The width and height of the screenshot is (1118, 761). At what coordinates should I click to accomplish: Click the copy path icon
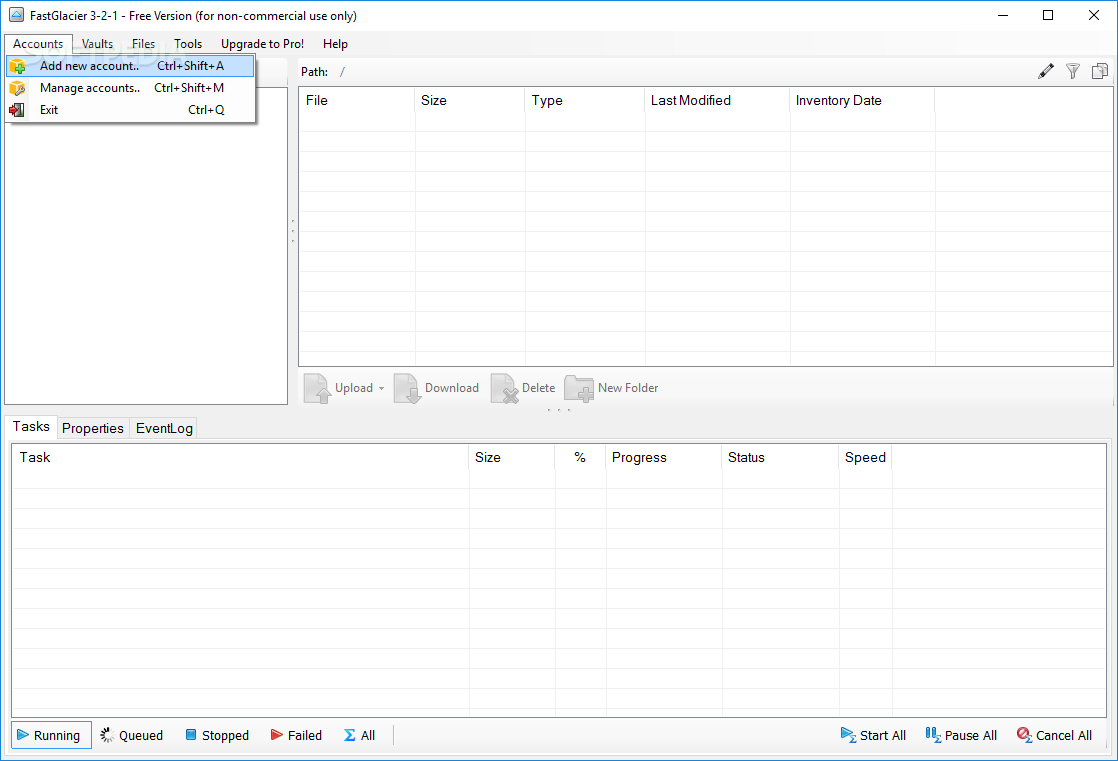point(1099,71)
